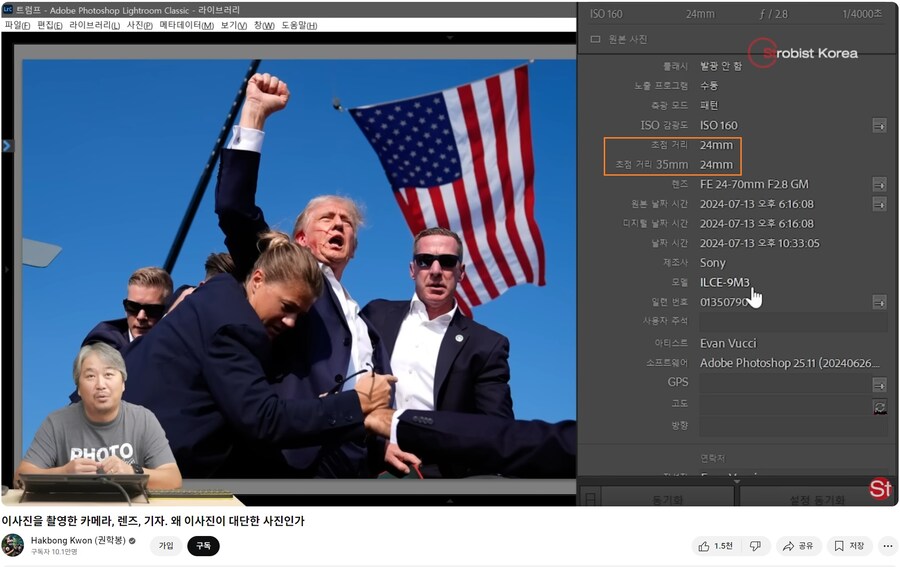900x567 pixels.
Task: Open Hakbong Kwon channel link
Action: (x=77, y=540)
